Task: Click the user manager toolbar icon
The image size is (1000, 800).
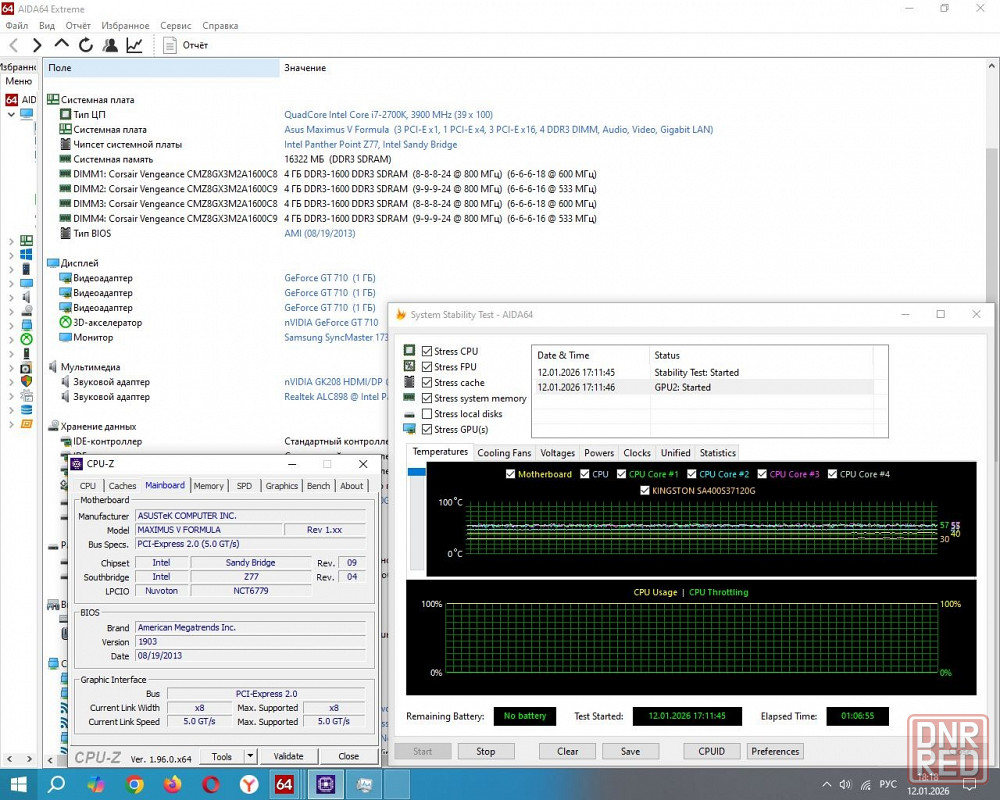Action: point(110,45)
